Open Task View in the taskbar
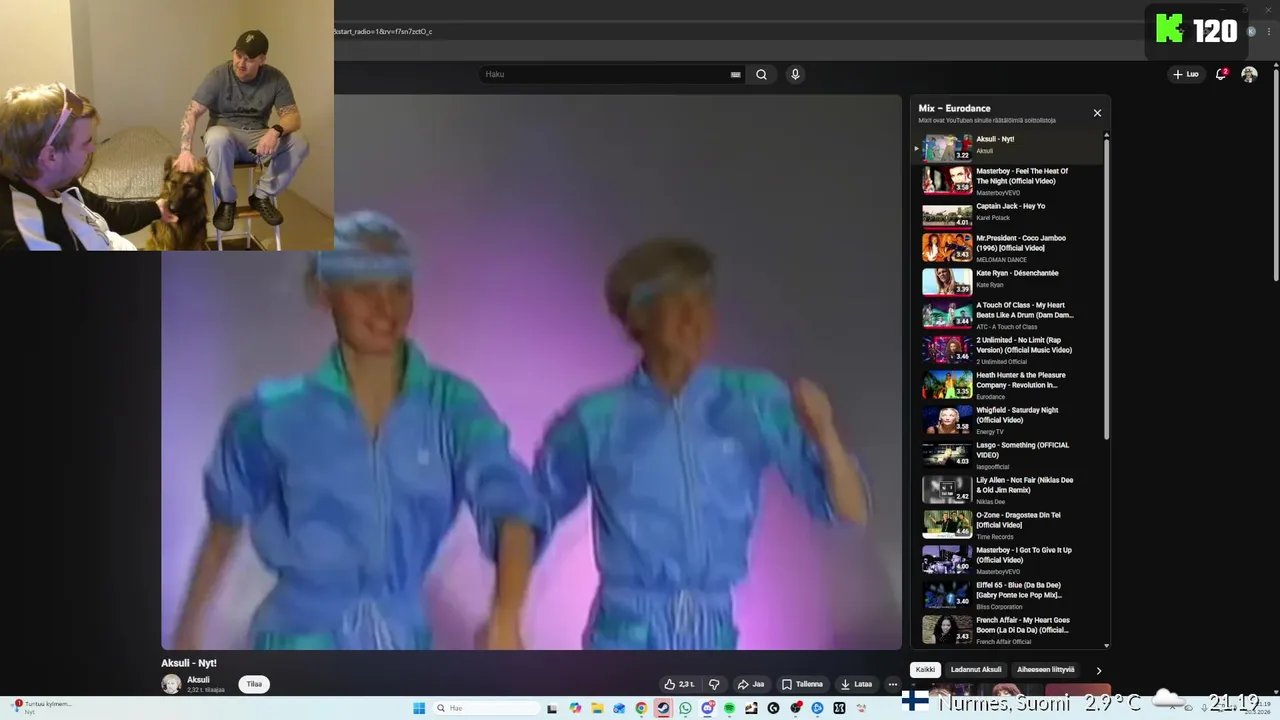 pos(552,708)
